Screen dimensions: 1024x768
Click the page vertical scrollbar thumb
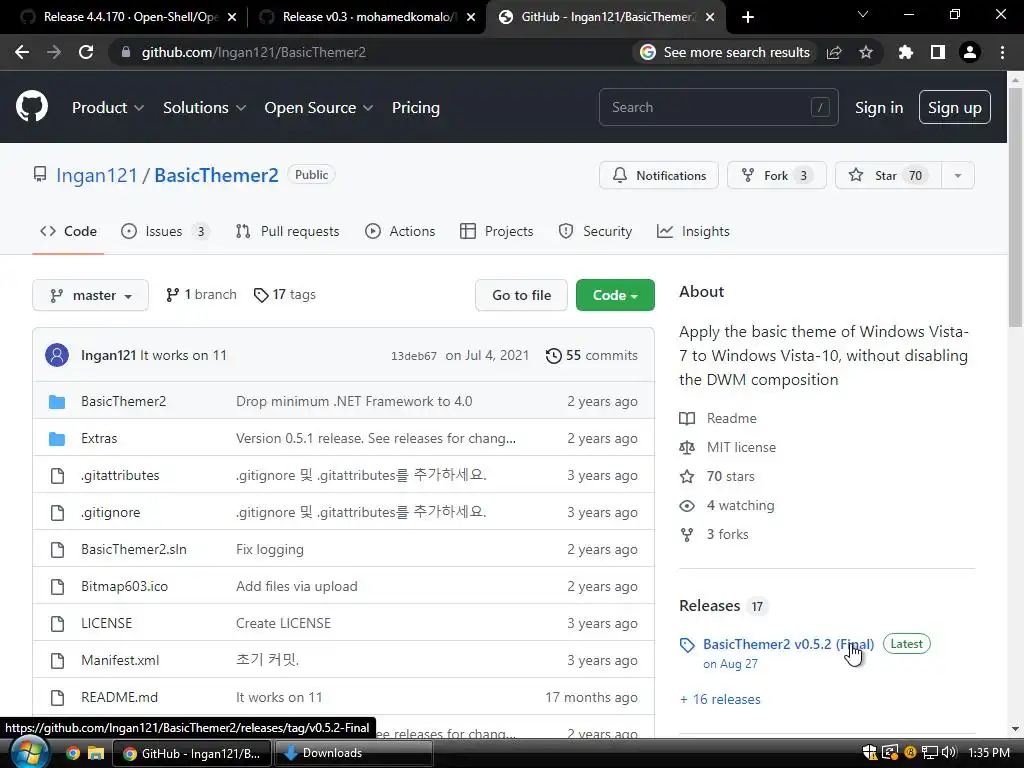coord(1015,206)
